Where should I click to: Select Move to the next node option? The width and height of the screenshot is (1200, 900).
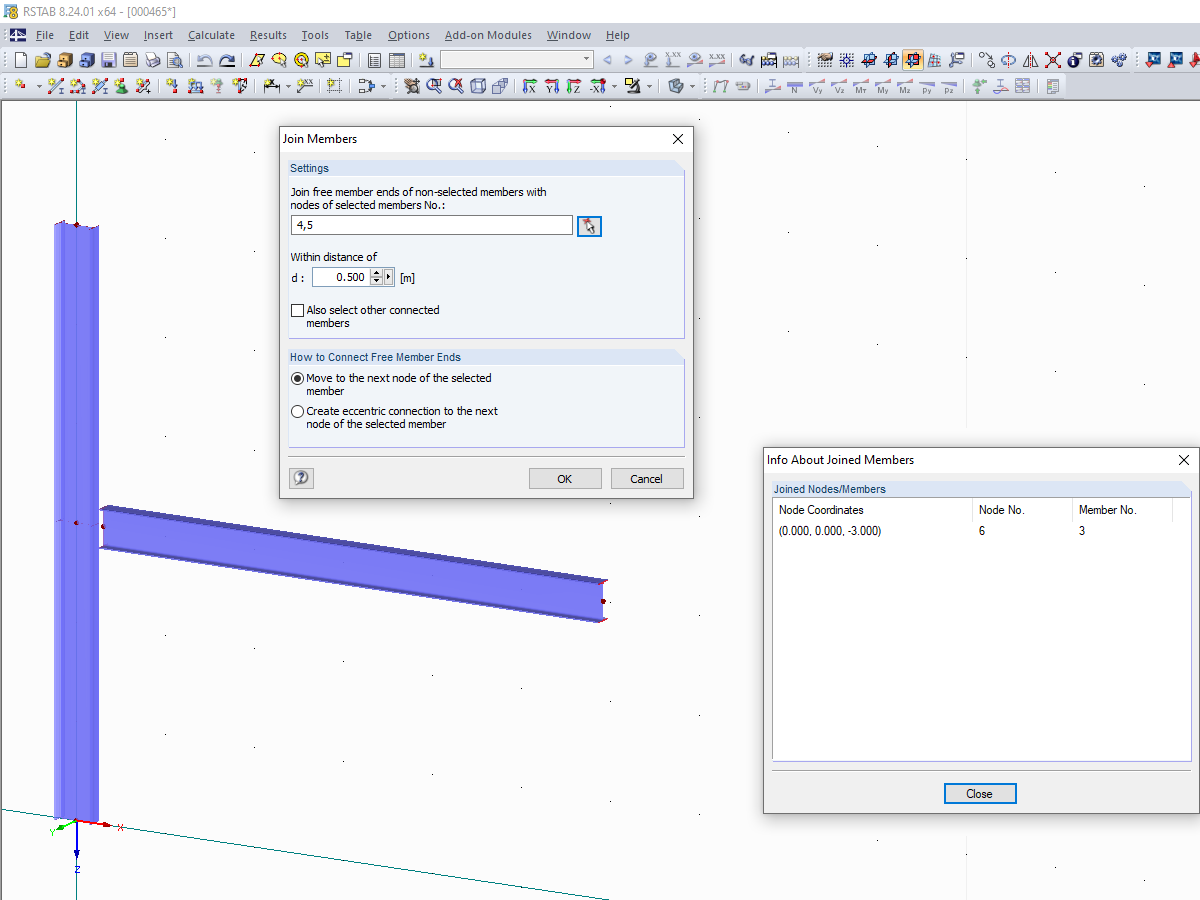pos(297,378)
